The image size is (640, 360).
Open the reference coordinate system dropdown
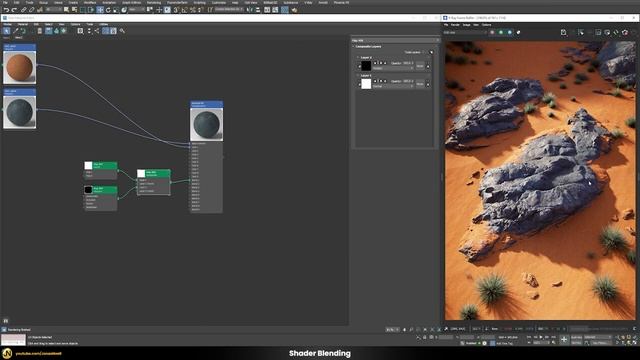137,9
